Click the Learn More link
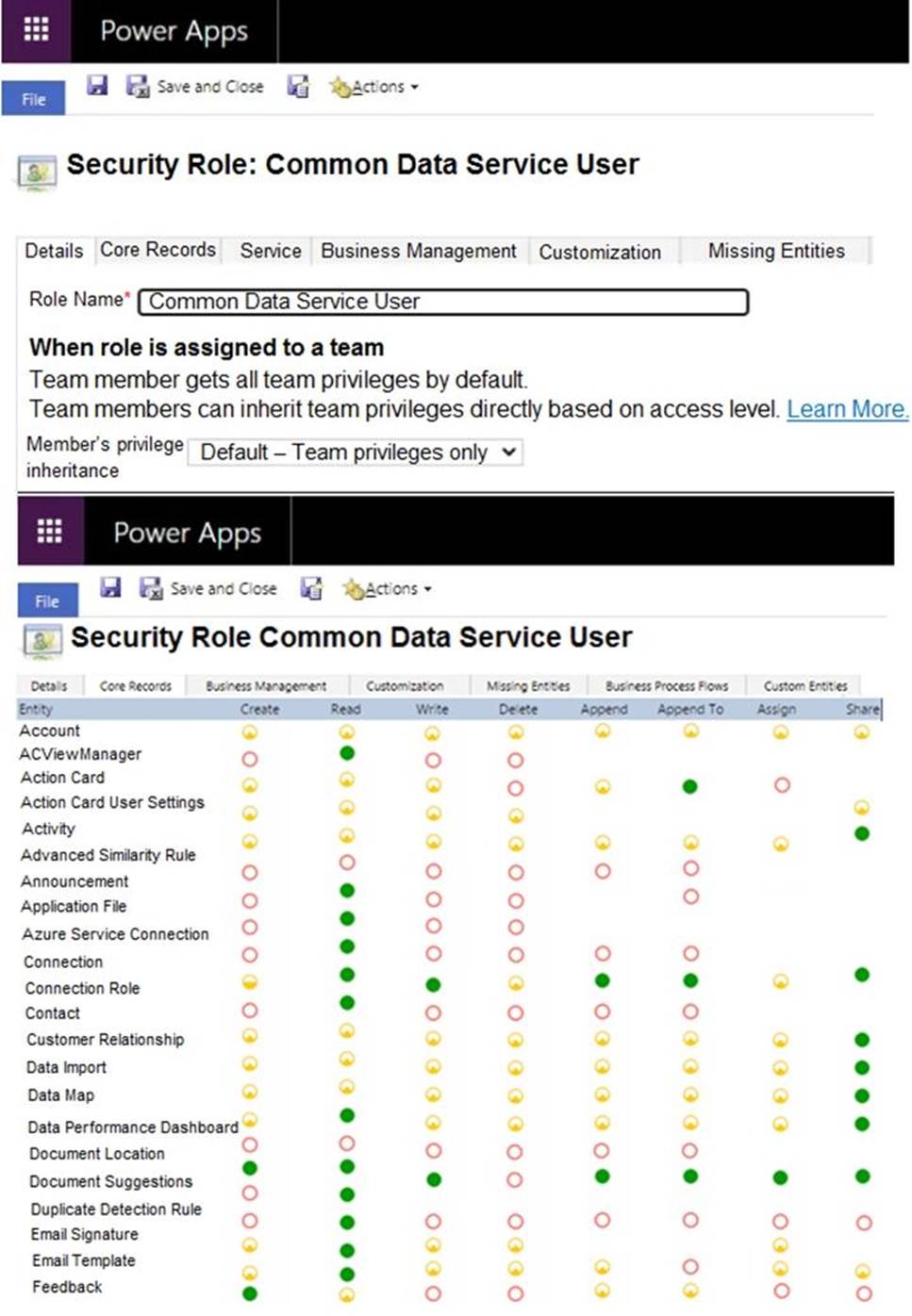This screenshot has width=912, height=1316. (x=846, y=409)
